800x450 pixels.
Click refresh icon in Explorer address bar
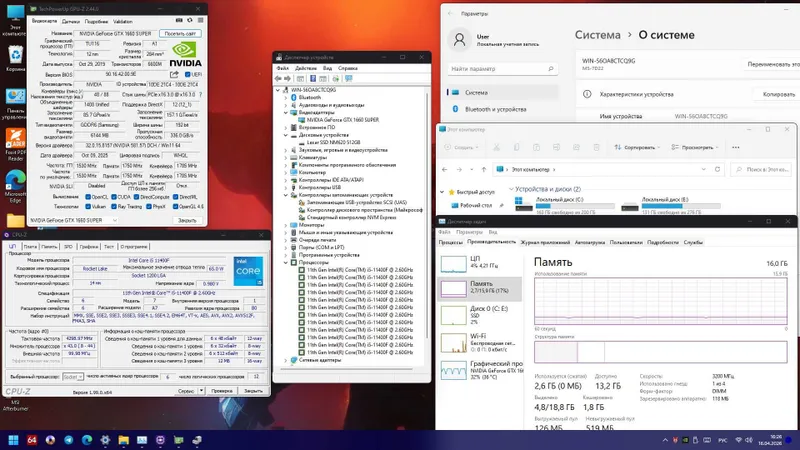(x=717, y=169)
